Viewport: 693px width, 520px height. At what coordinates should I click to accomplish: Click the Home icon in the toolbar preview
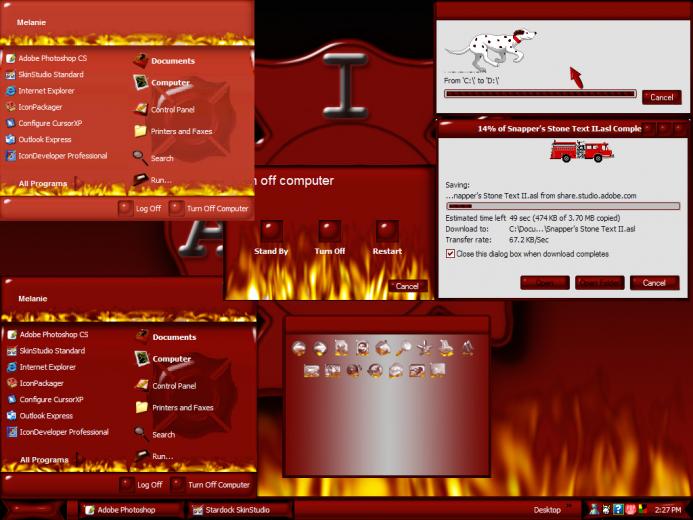383,348
